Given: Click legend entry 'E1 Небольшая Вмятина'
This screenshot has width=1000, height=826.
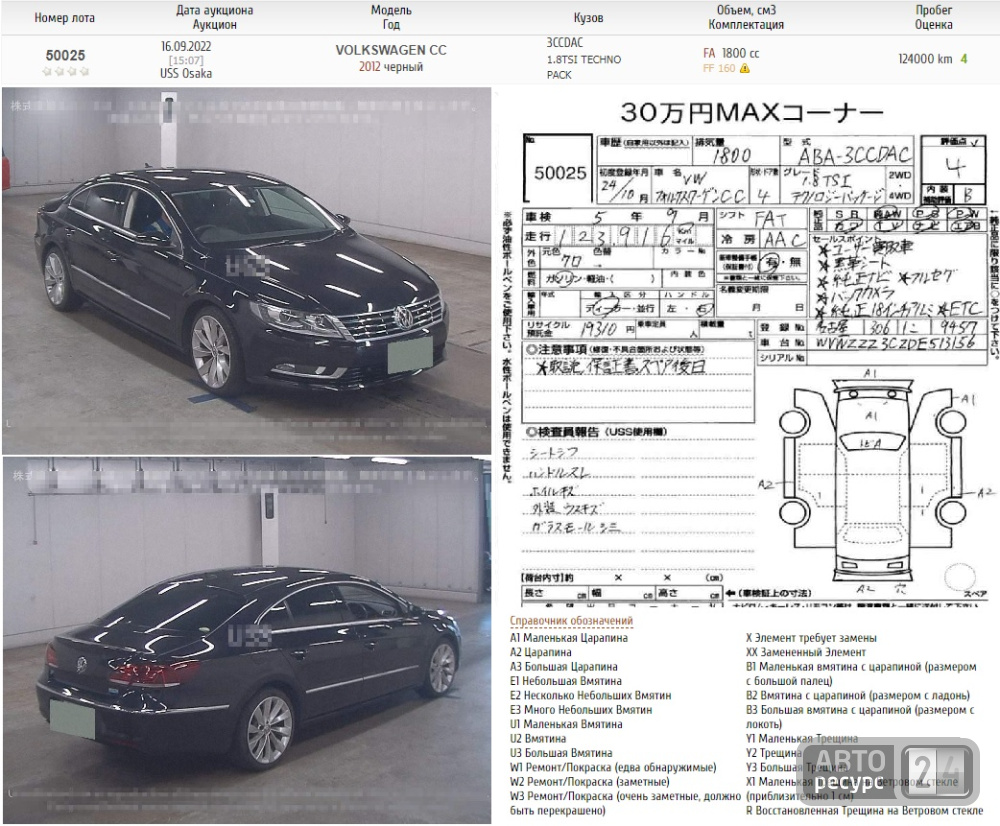Looking at the screenshot, I should [566, 681].
